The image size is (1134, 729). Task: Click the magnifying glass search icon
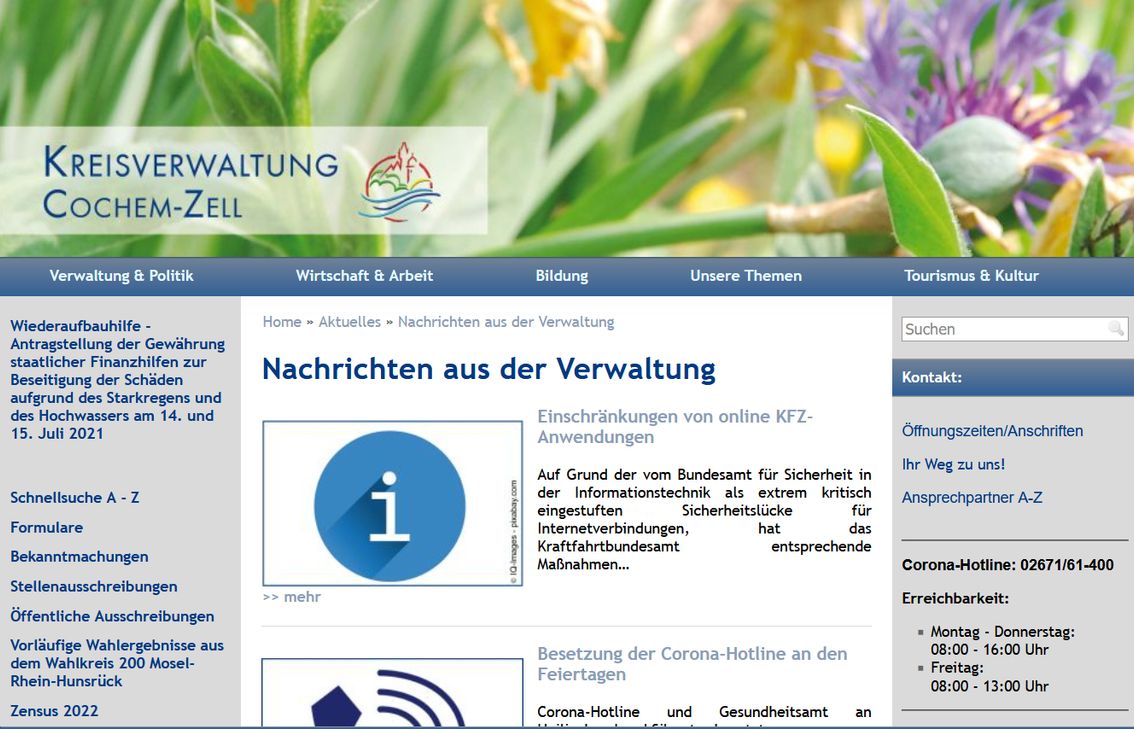pyautogui.click(x=1117, y=329)
